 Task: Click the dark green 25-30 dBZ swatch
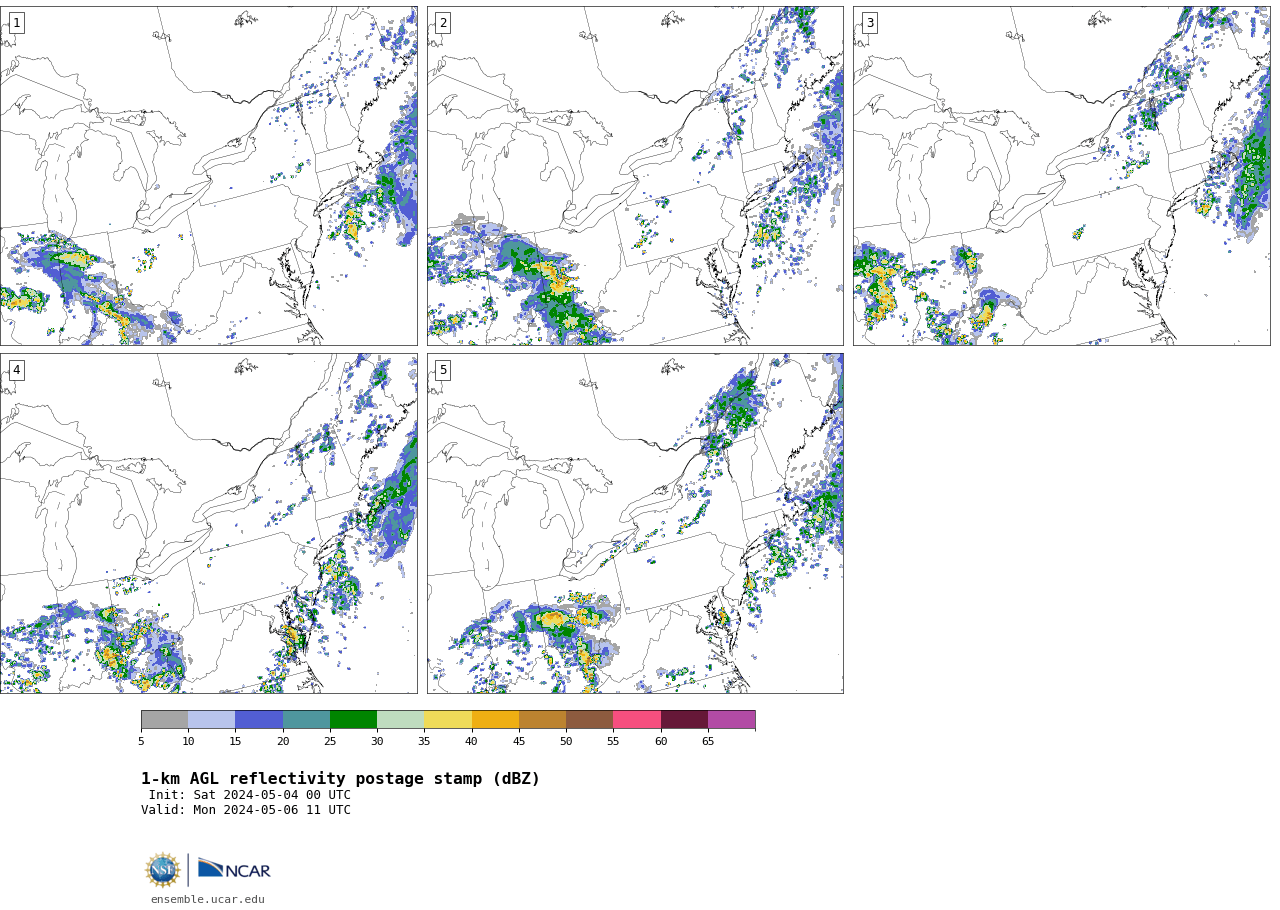point(353,720)
